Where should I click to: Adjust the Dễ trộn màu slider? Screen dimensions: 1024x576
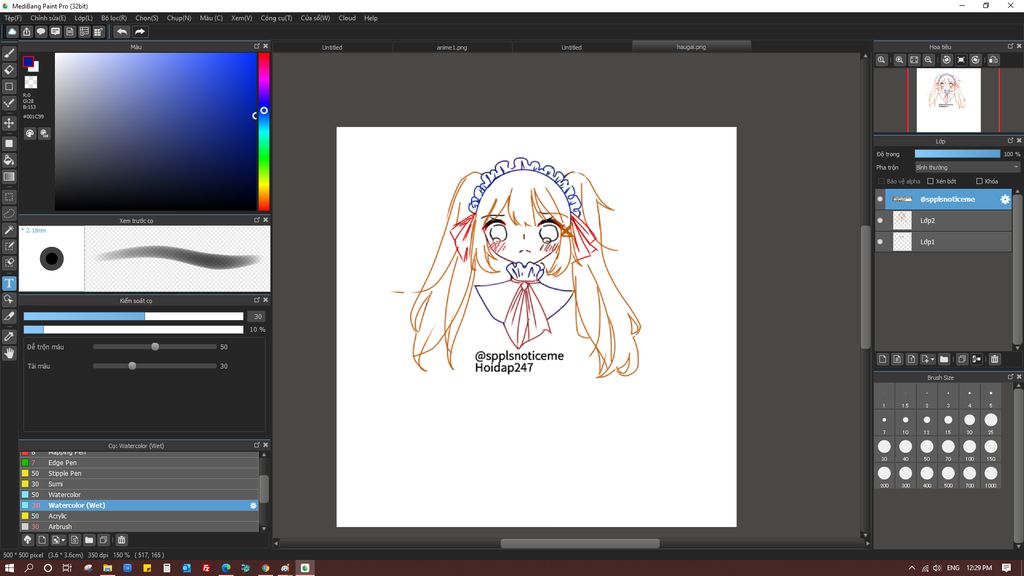point(154,347)
